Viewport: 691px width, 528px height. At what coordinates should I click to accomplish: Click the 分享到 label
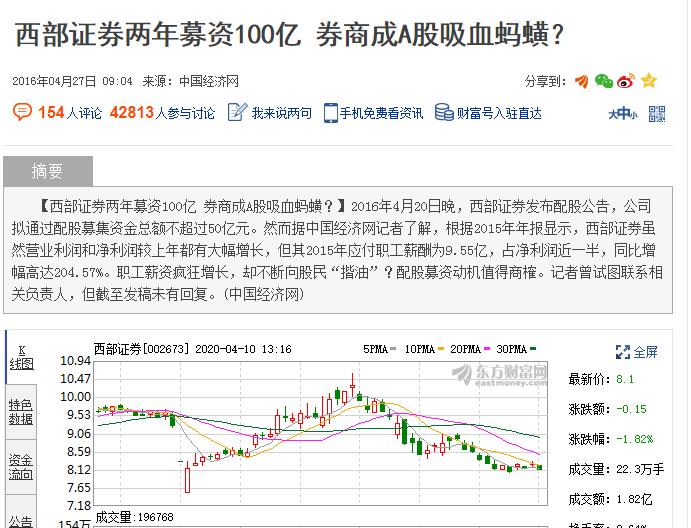546,82
